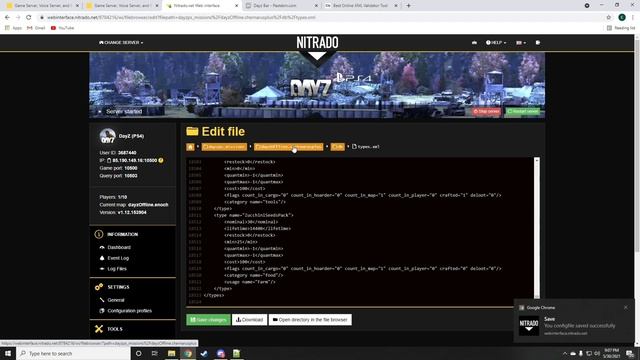Click the Tools section wrench icon
Image resolution: width=640 pixels, height=360 pixels.
pyautogui.click(x=99, y=329)
